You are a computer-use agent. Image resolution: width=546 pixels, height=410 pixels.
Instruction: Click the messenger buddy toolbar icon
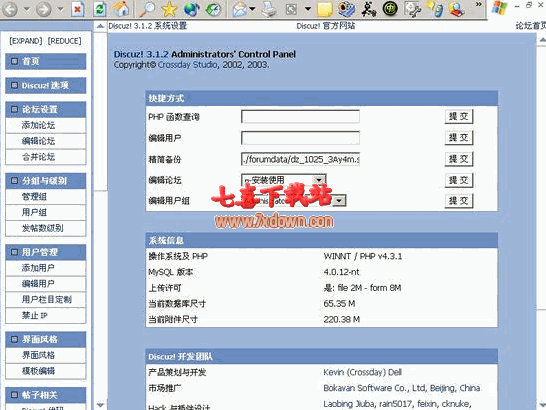(x=435, y=9)
